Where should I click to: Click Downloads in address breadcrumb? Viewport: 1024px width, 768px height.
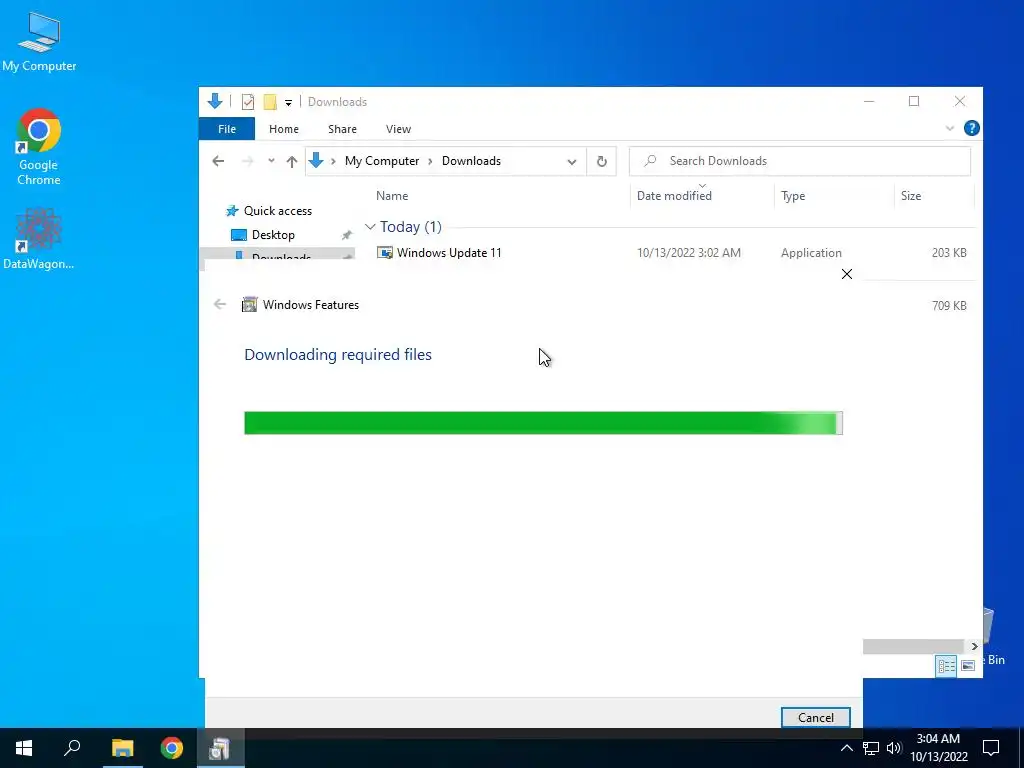click(471, 161)
